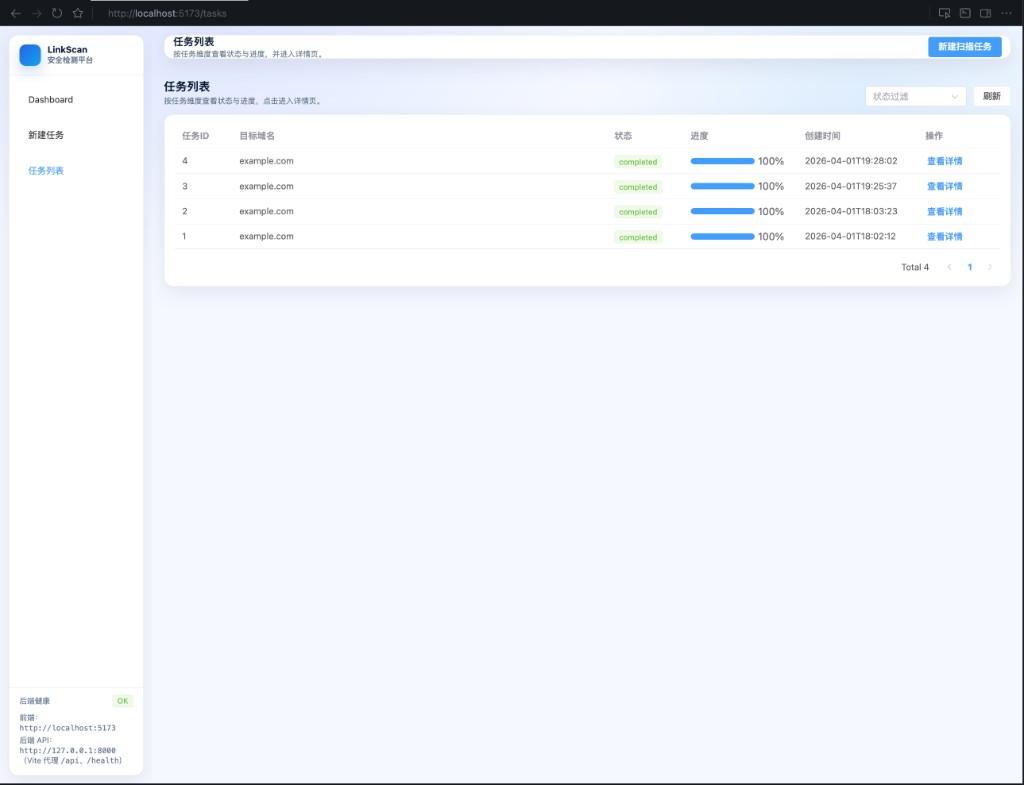The height and width of the screenshot is (785, 1024).
Task: Click the 目标域名 column header
Action: click(x=257, y=136)
